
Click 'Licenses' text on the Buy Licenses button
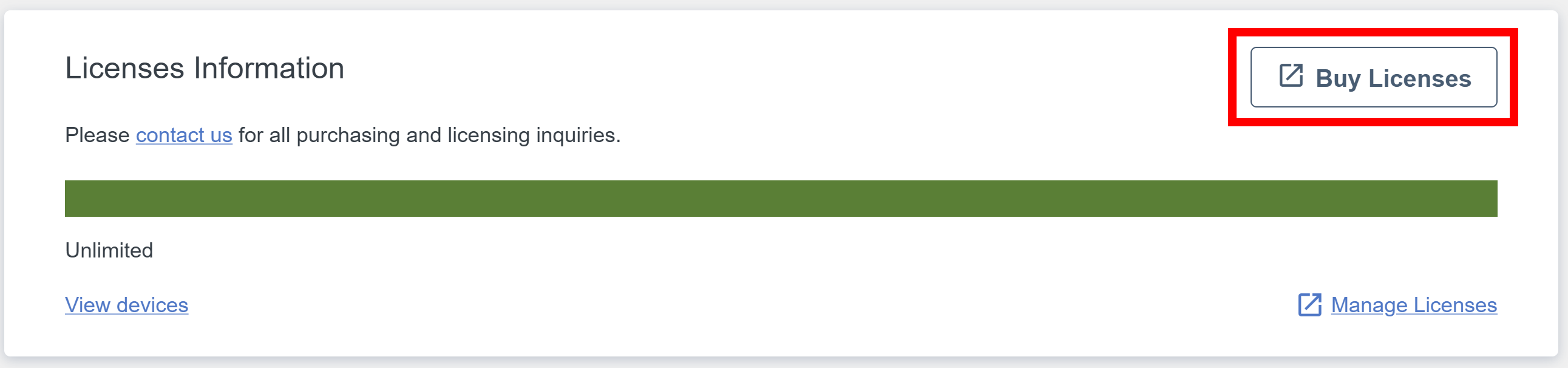click(x=1419, y=78)
